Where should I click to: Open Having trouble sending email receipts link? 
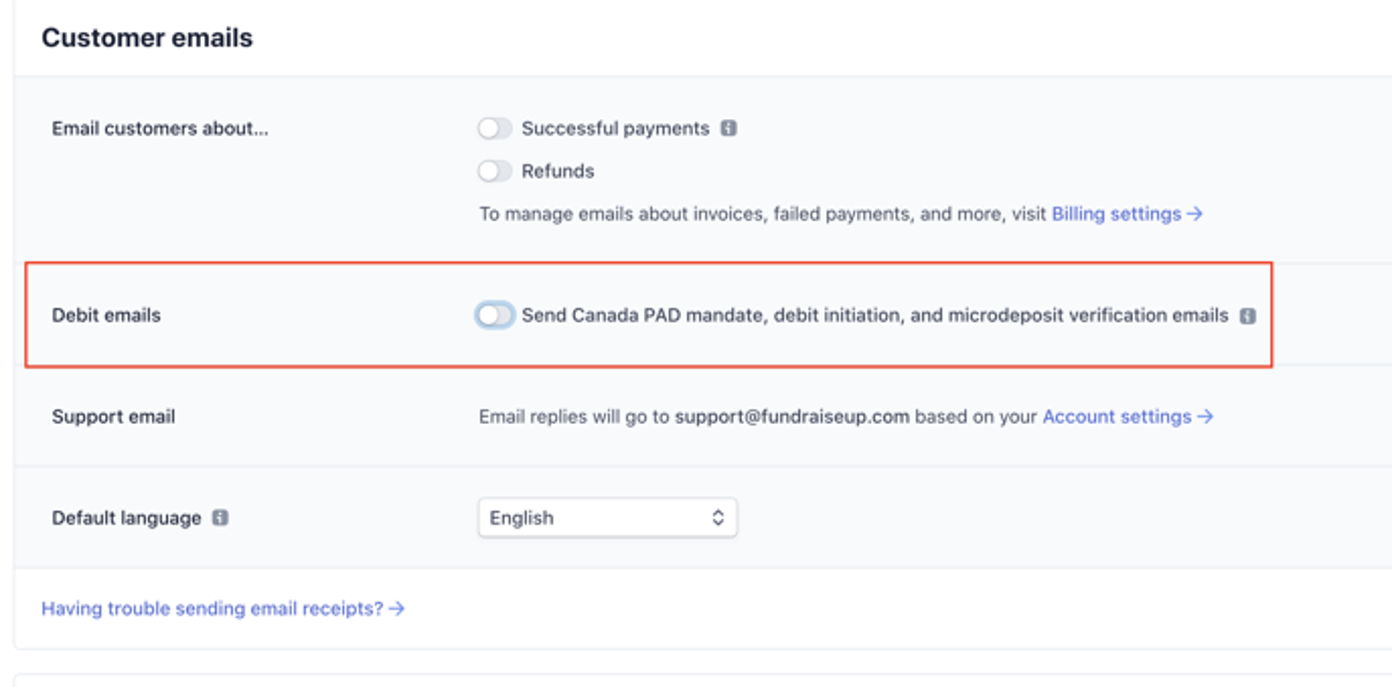click(x=212, y=608)
